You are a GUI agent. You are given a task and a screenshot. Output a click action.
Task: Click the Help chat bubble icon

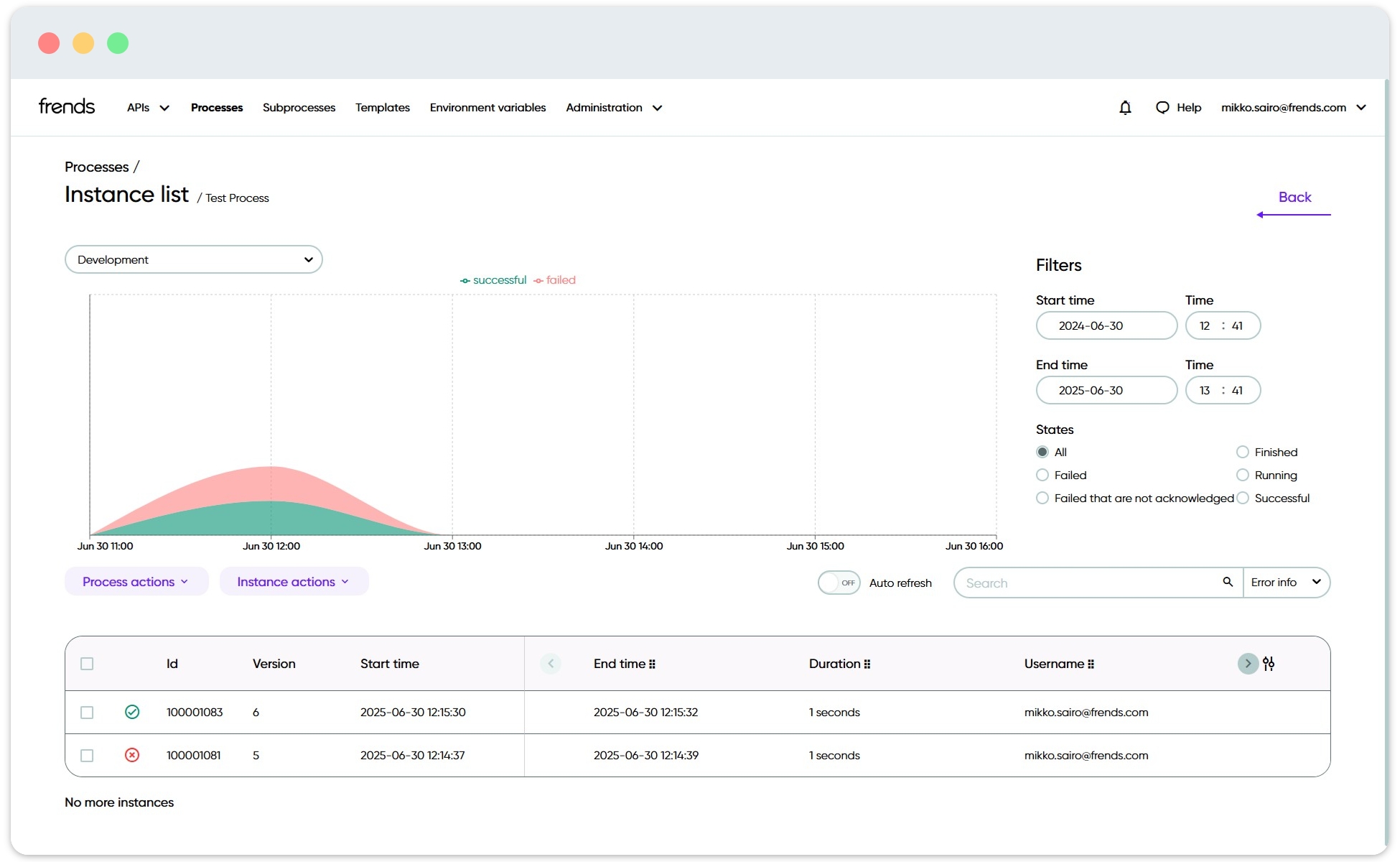click(1162, 108)
